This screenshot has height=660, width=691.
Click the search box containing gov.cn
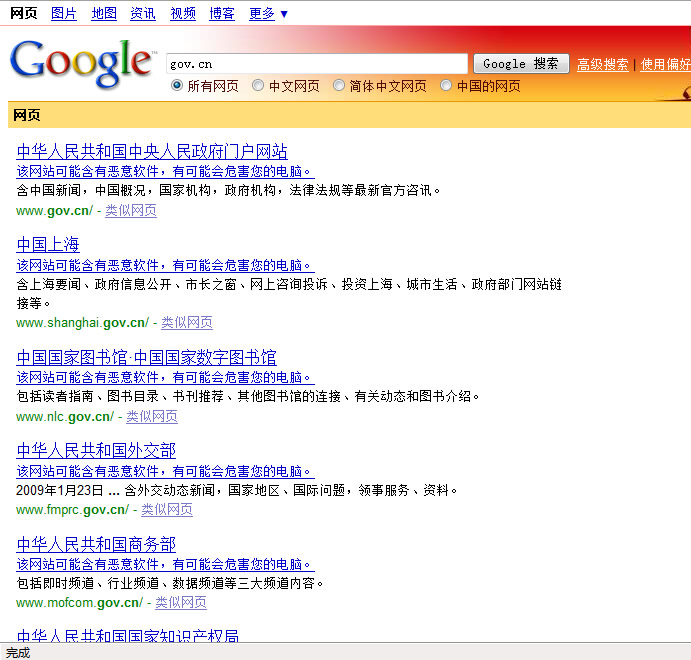(x=316, y=63)
